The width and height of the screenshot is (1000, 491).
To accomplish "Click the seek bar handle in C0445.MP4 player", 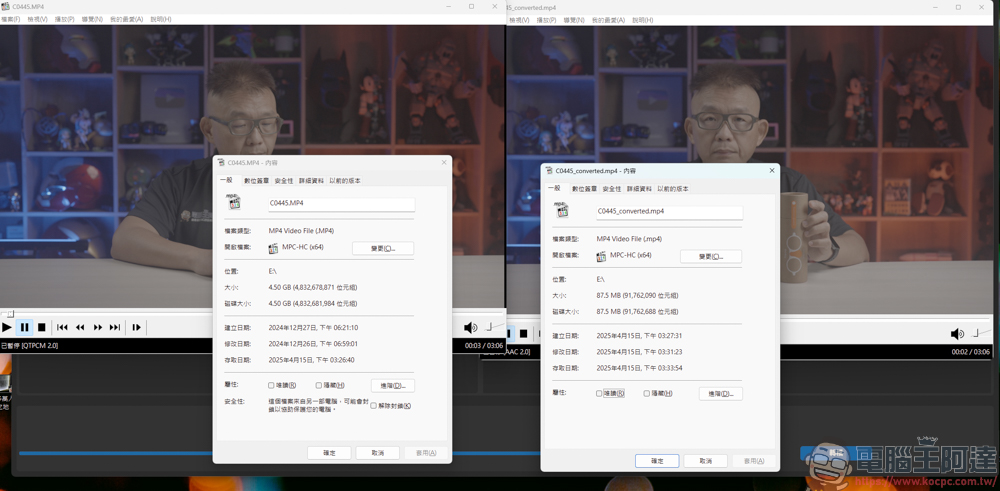I will pos(10,314).
